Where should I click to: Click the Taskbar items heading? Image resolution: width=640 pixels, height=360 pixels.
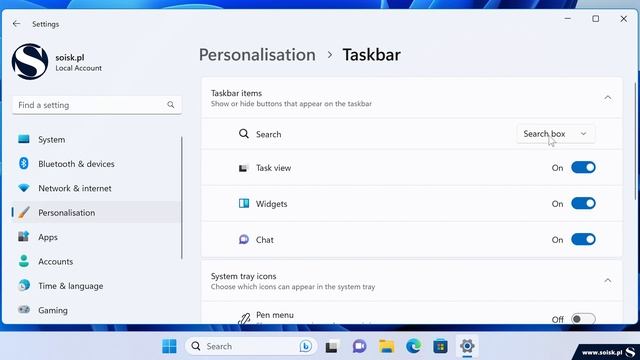click(236, 93)
